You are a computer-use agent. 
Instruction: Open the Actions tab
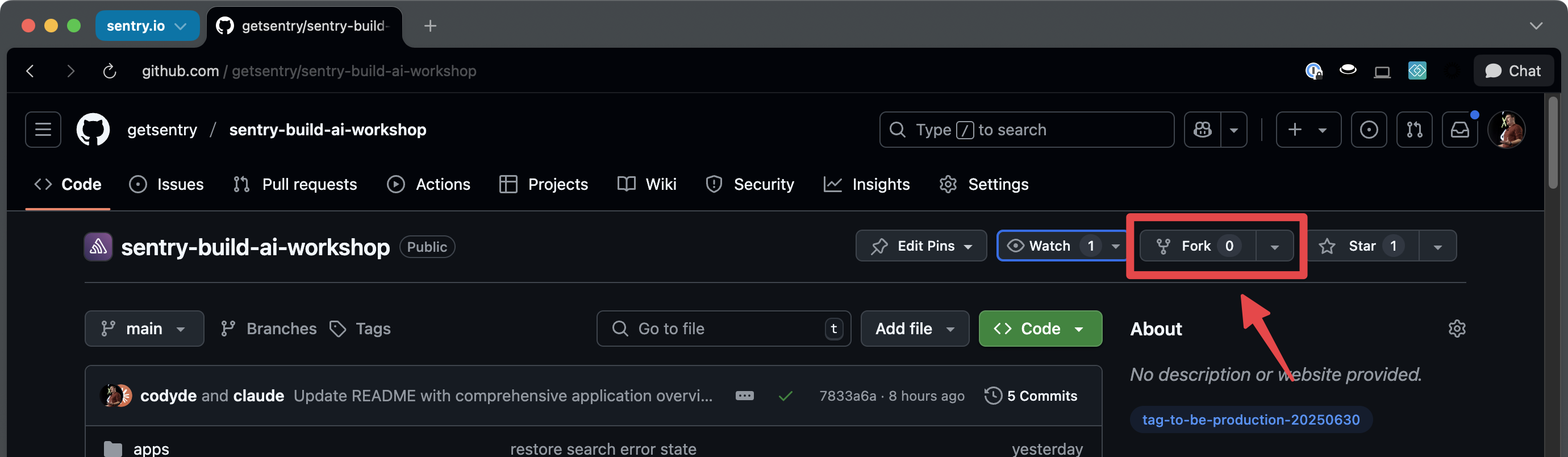tap(428, 185)
